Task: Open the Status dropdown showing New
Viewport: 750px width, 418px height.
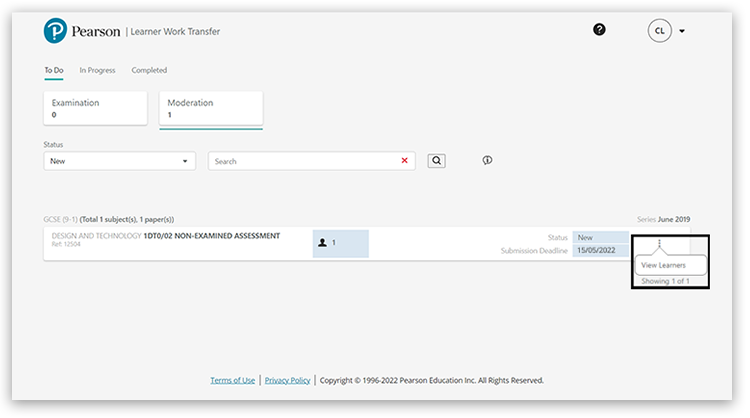Action: (x=119, y=161)
